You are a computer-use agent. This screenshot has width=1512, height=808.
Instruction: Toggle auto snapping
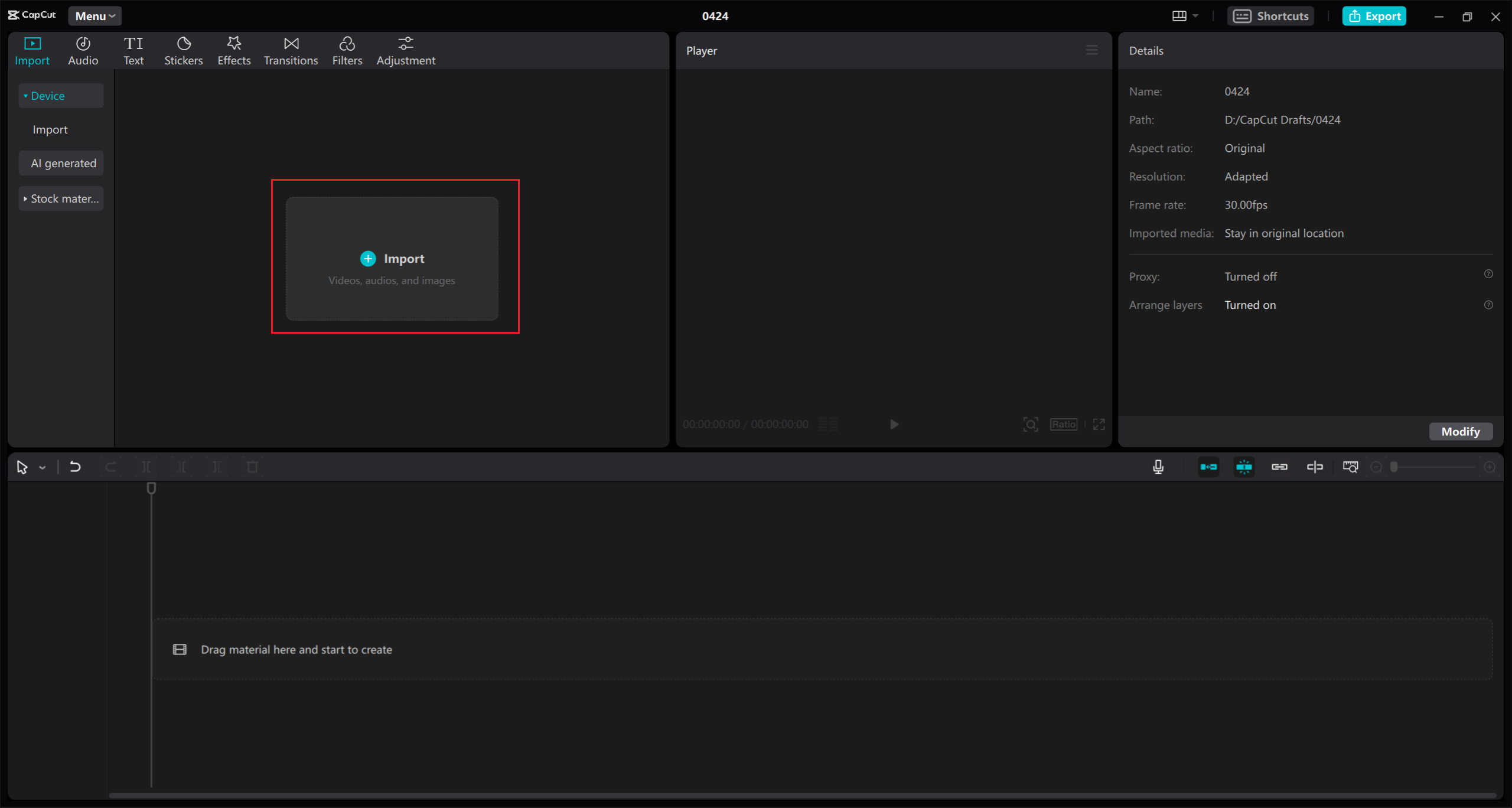coord(1244,467)
